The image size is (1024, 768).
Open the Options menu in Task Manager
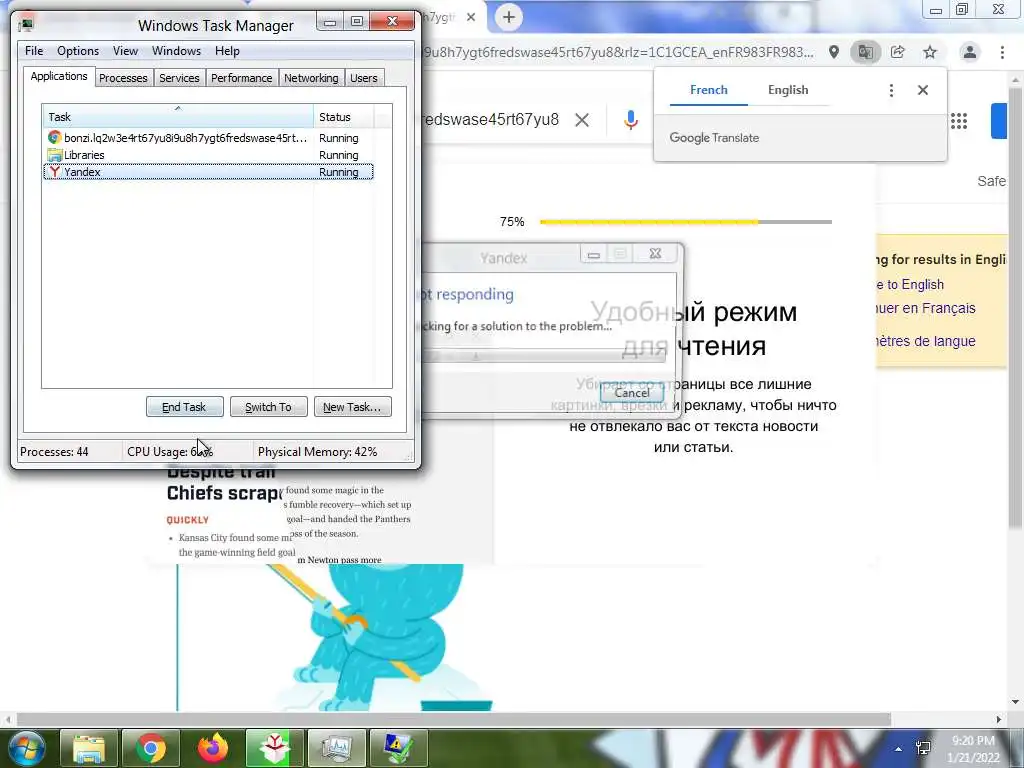coord(78,51)
